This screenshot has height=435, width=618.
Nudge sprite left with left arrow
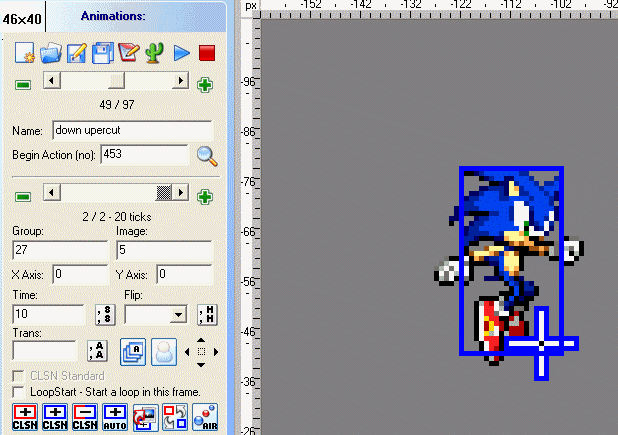[x=187, y=351]
